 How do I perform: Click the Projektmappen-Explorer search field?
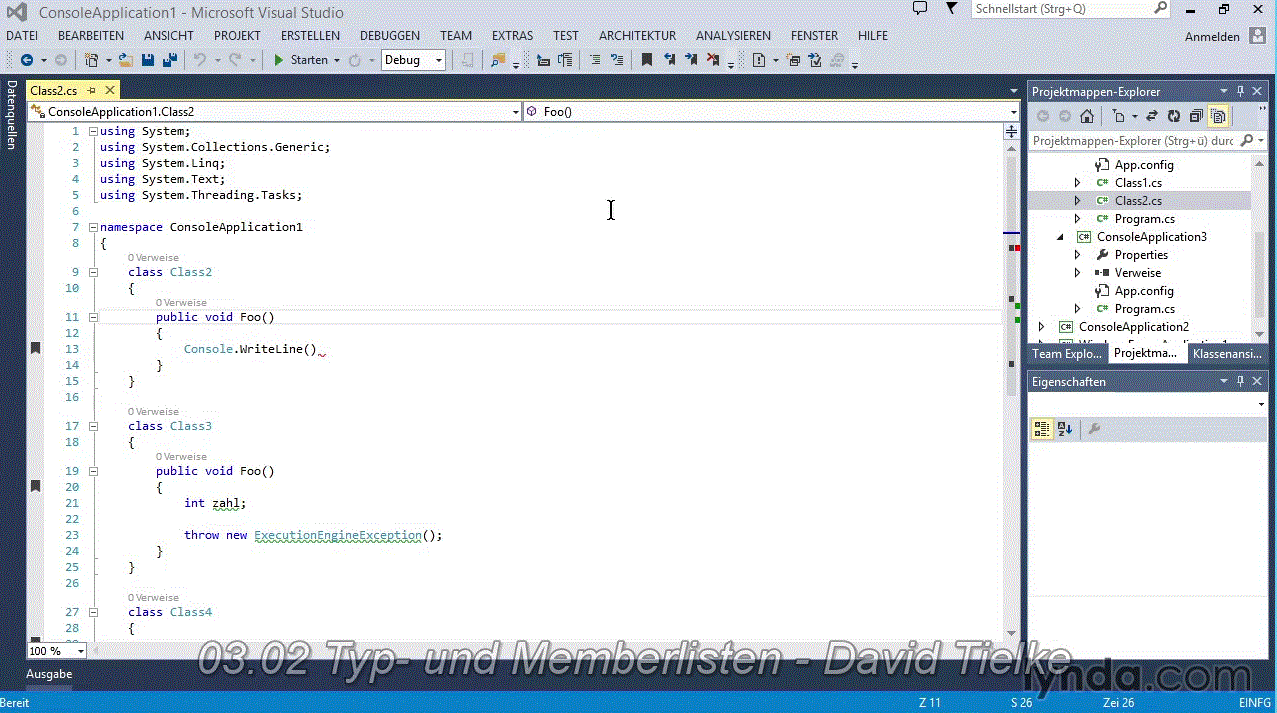click(x=1148, y=141)
